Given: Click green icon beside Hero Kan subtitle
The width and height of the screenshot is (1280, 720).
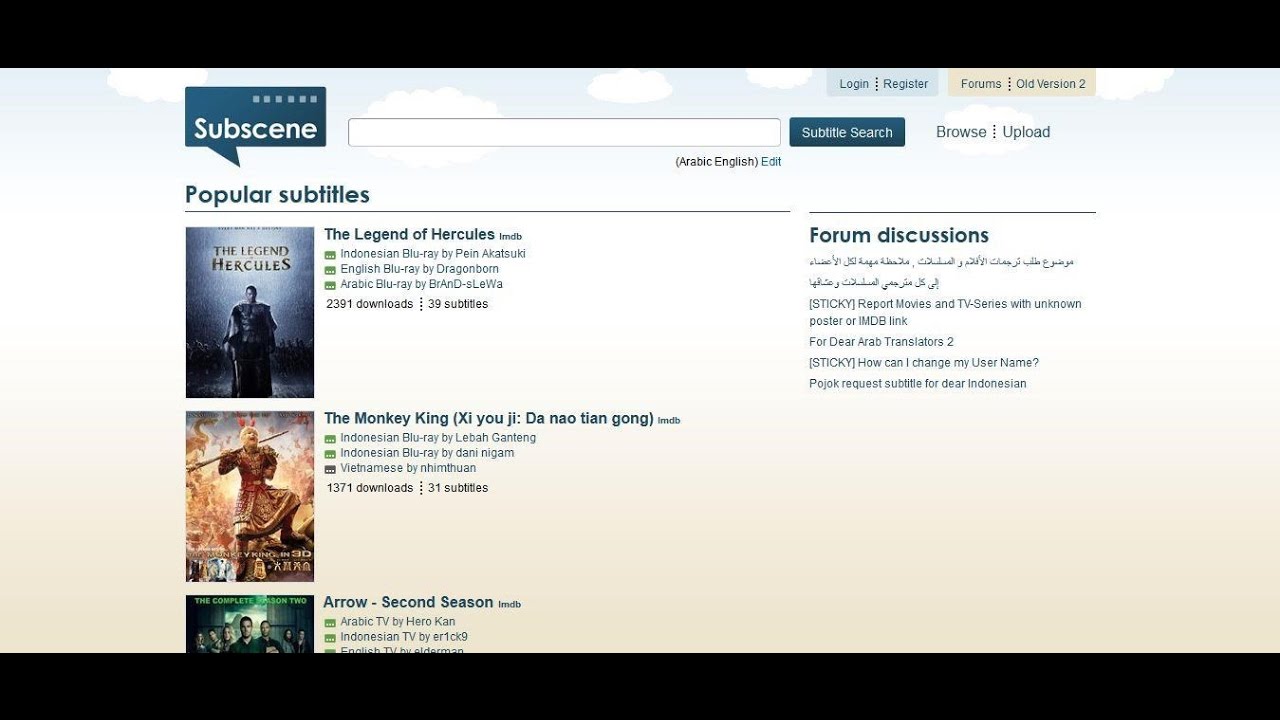Looking at the screenshot, I should tap(330, 623).
